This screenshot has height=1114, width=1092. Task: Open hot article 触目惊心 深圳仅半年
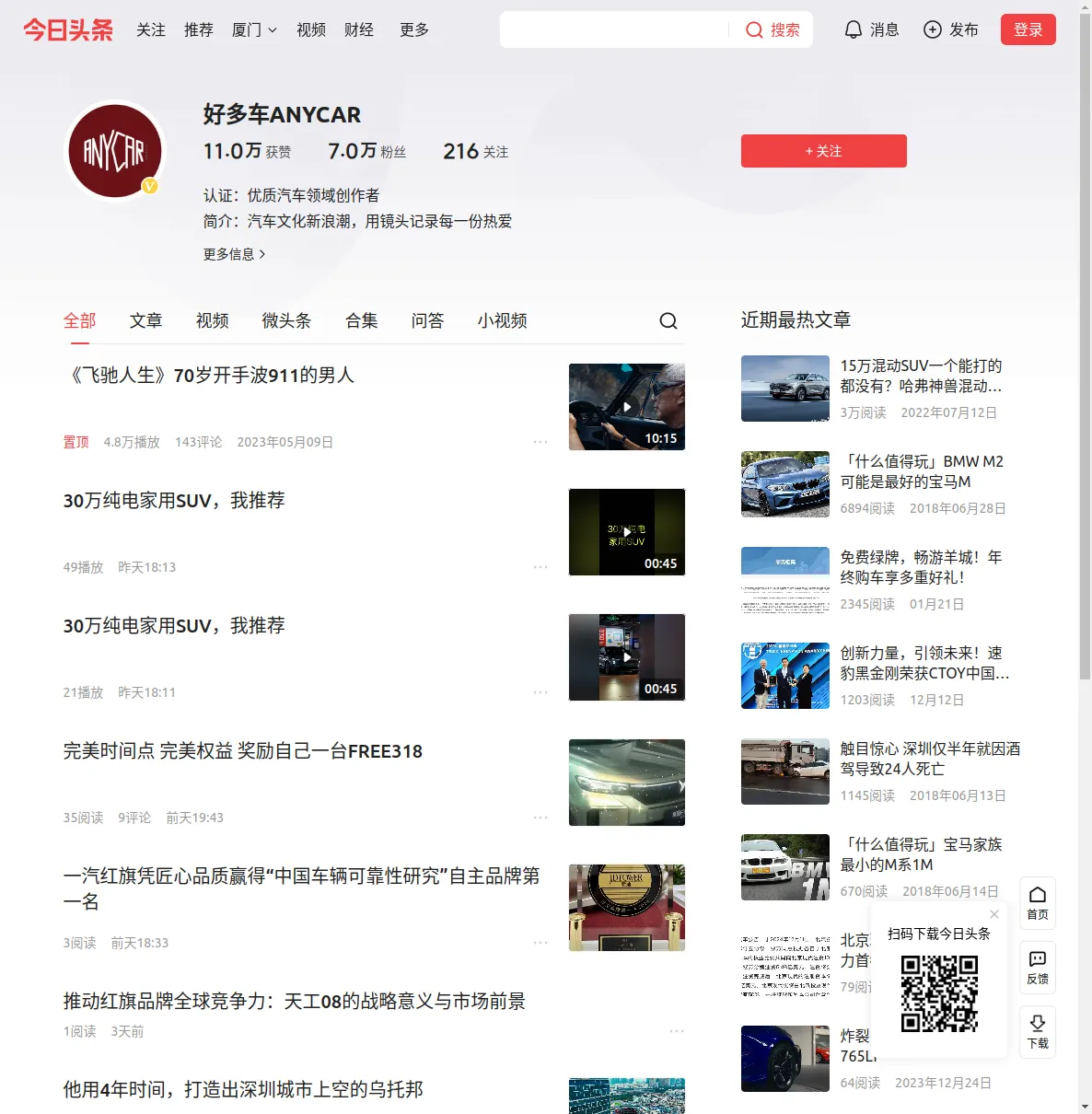coord(930,759)
